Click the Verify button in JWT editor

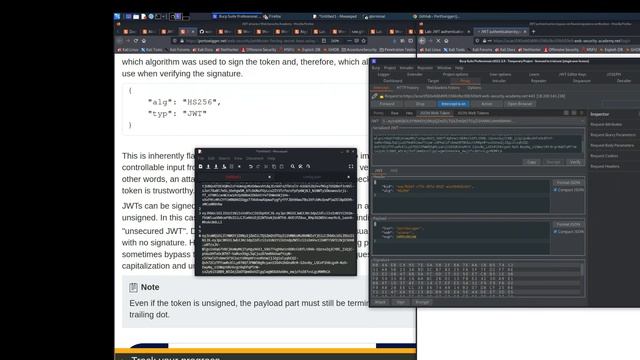[575, 162]
